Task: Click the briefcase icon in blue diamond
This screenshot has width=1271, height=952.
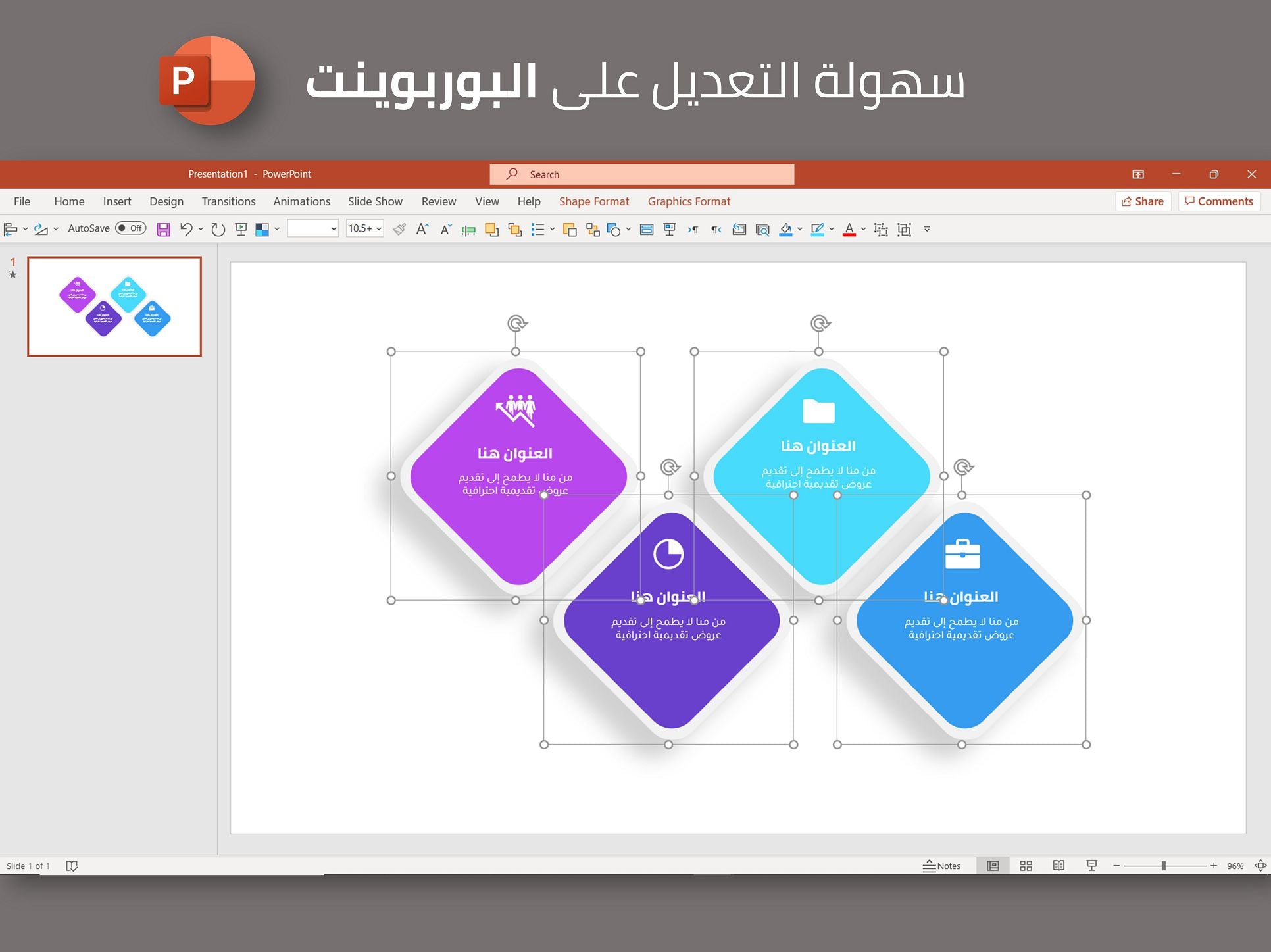Action: click(x=962, y=555)
